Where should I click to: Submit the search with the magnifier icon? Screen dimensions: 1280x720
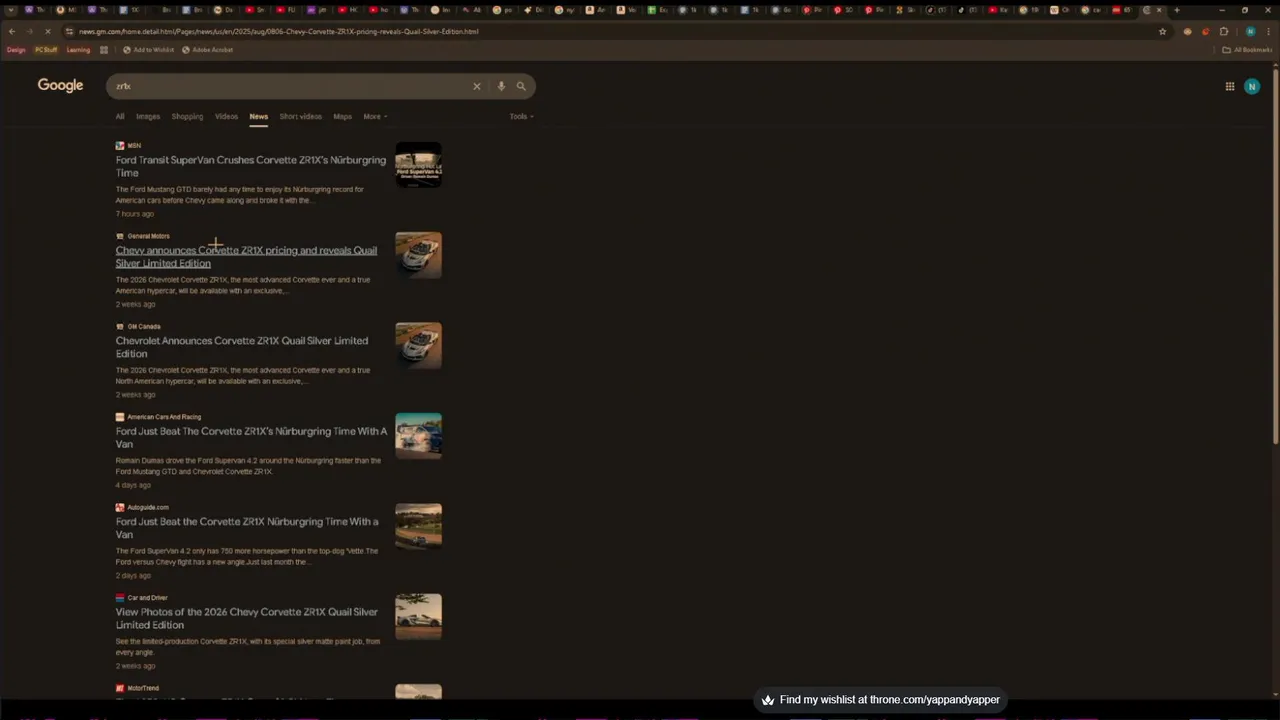tap(521, 86)
